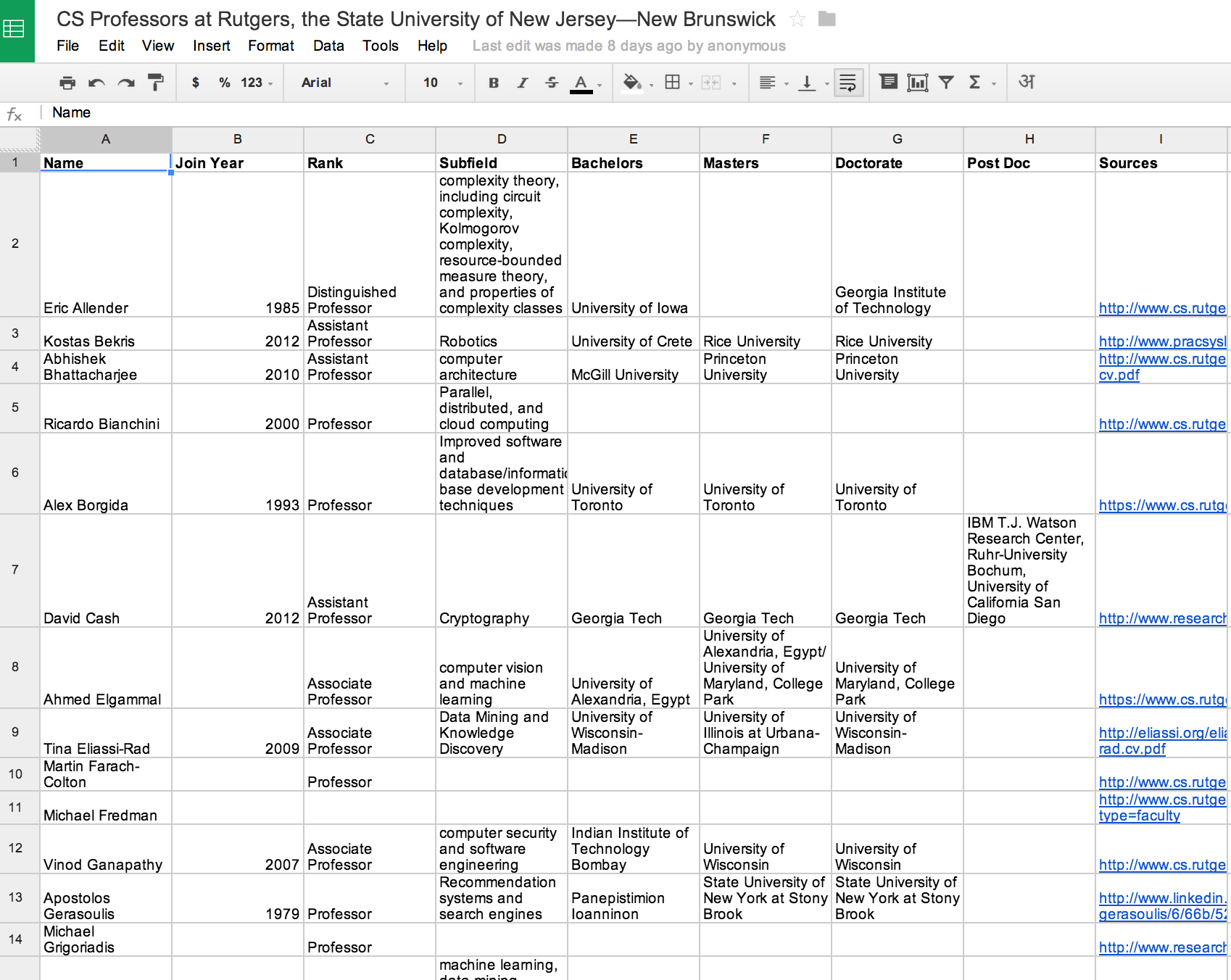Move spreadsheet to folder icon
1231x980 pixels.
[827, 19]
